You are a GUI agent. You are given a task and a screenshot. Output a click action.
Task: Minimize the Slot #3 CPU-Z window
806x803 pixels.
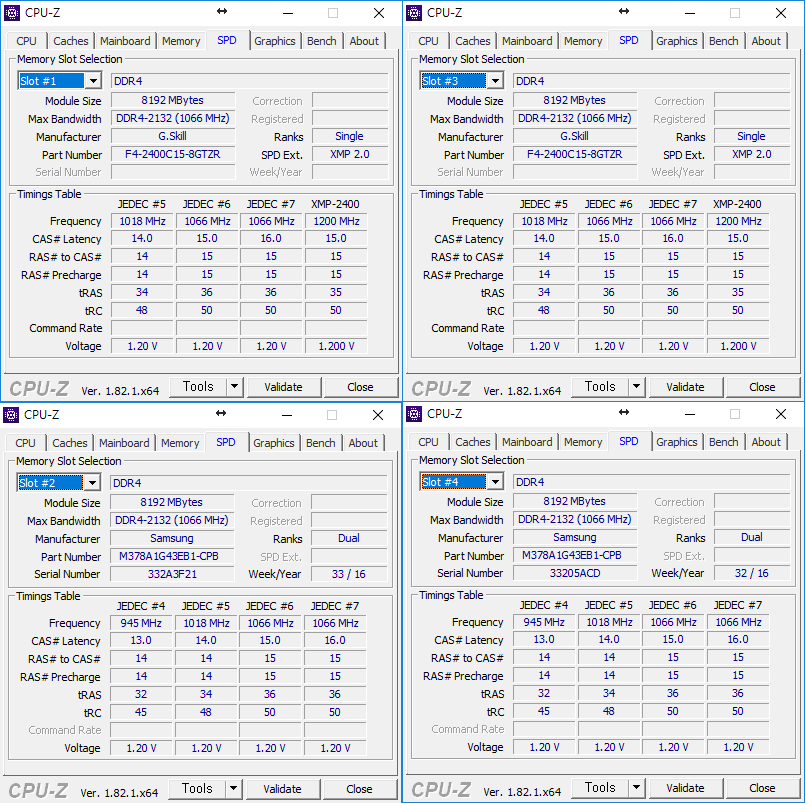690,13
